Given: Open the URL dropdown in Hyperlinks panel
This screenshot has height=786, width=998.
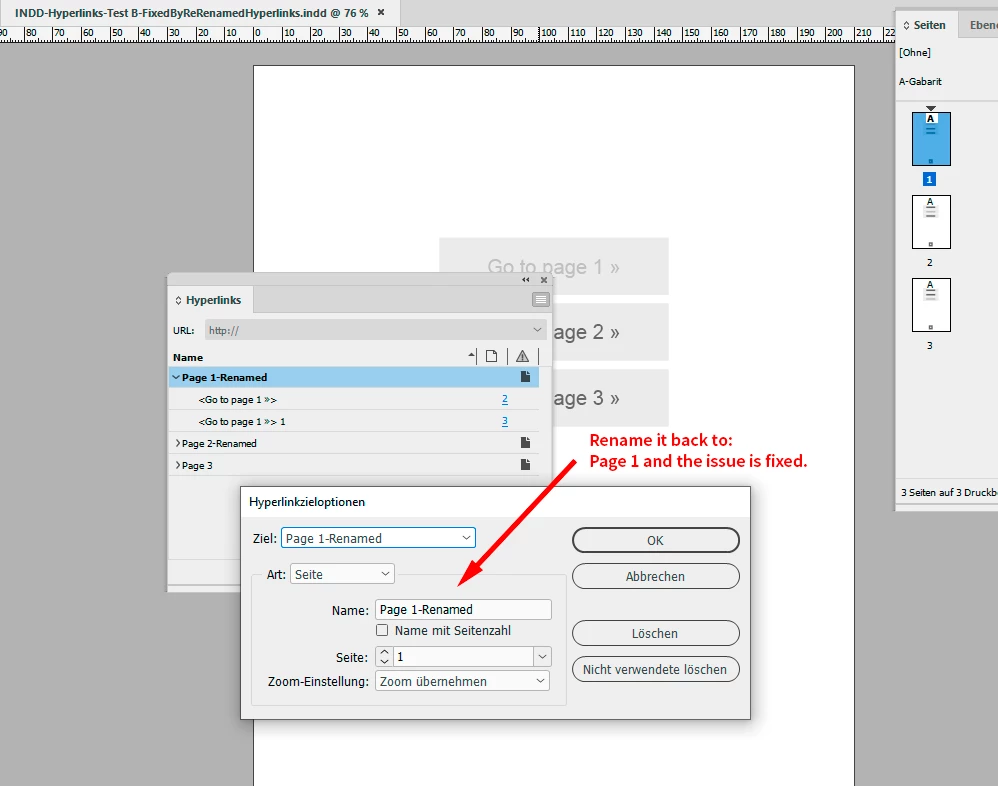Looking at the screenshot, I should [537, 330].
